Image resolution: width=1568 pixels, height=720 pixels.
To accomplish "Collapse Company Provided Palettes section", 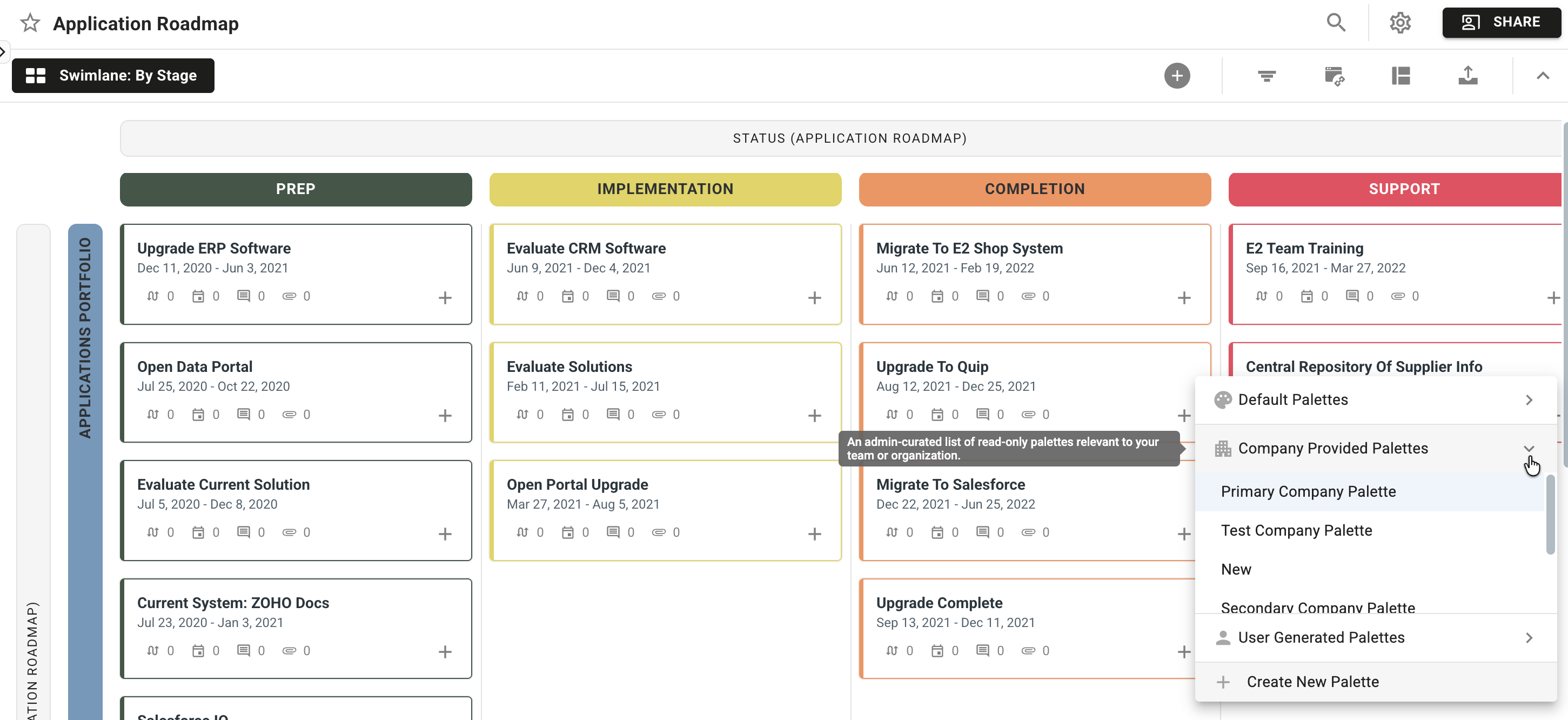I will (x=1376, y=448).
